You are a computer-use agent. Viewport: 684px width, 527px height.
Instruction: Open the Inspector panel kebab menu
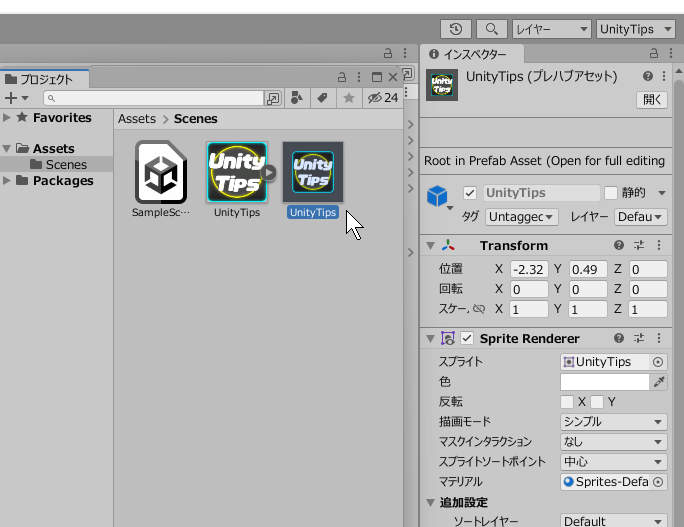click(x=671, y=54)
